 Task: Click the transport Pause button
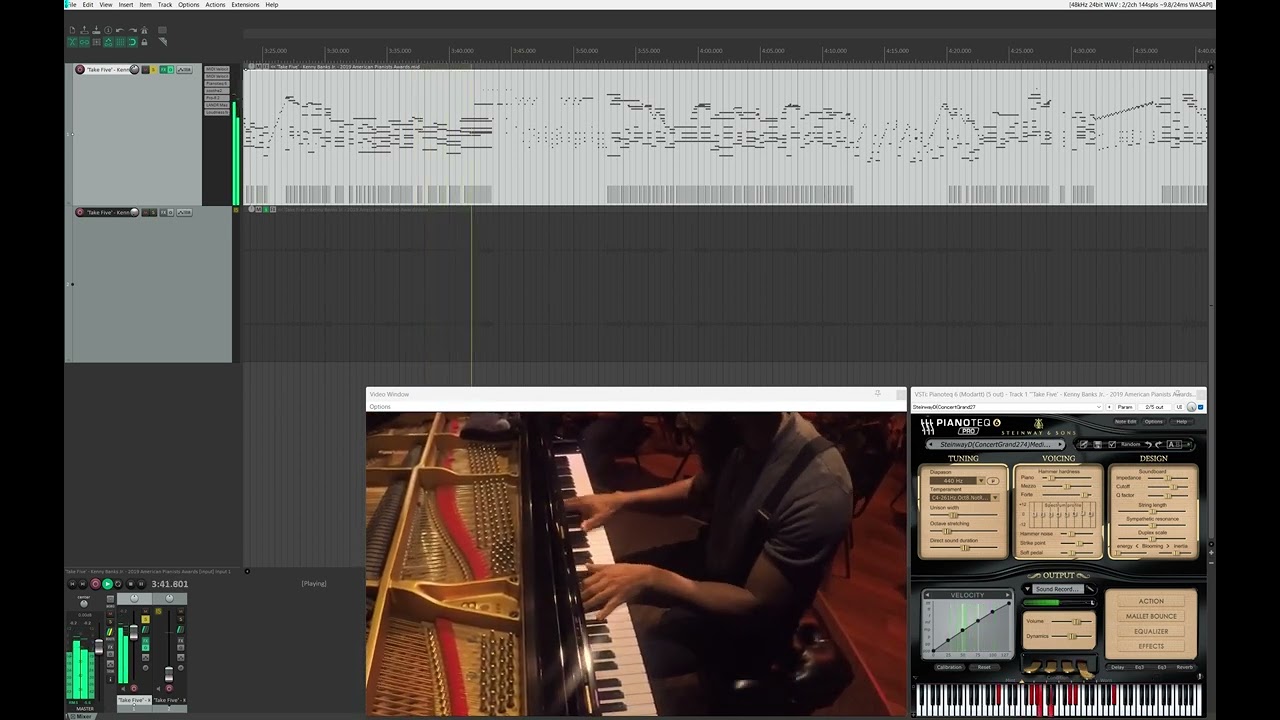(141, 584)
